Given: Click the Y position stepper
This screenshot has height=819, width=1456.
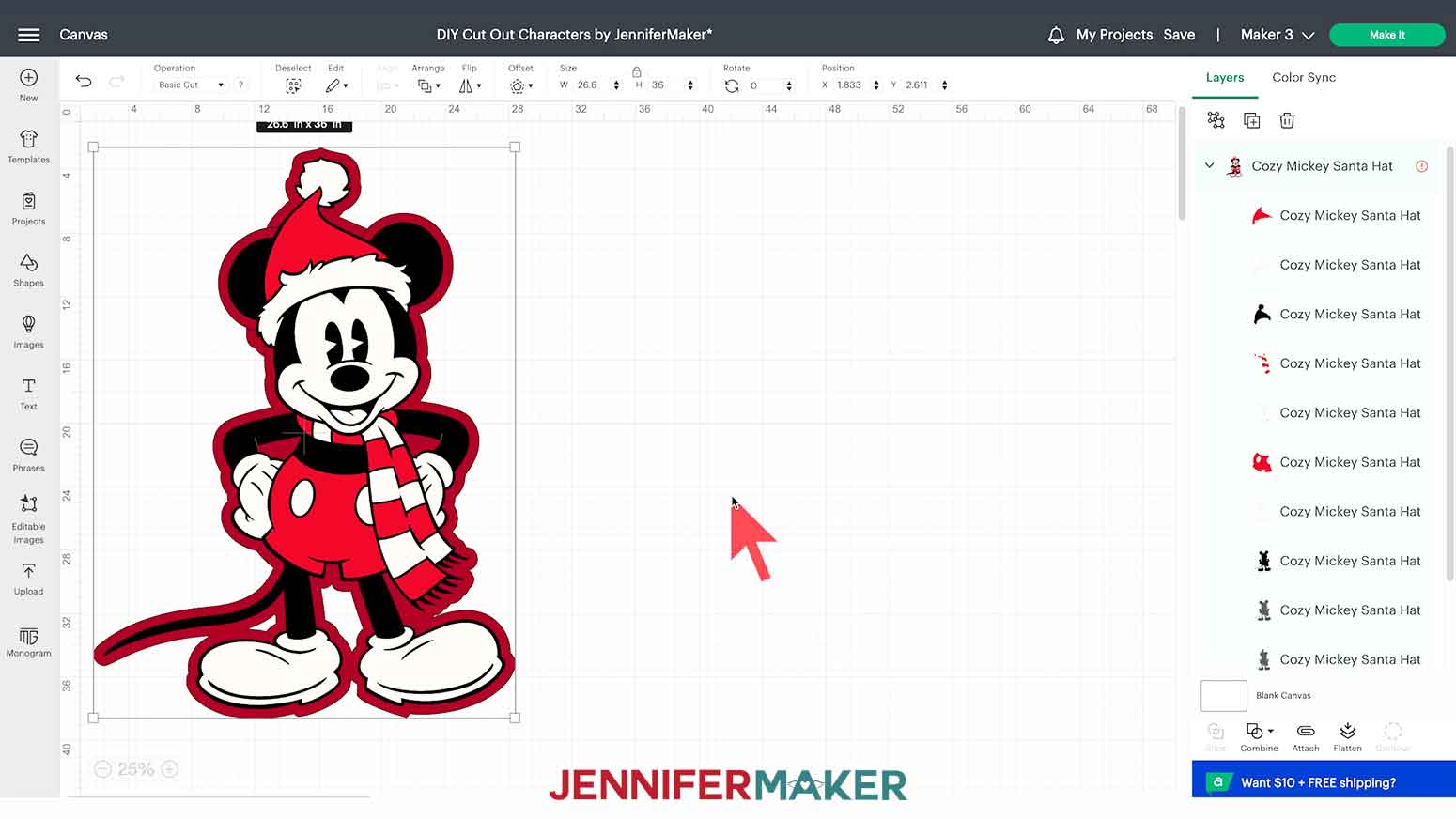Looking at the screenshot, I should pos(944,85).
